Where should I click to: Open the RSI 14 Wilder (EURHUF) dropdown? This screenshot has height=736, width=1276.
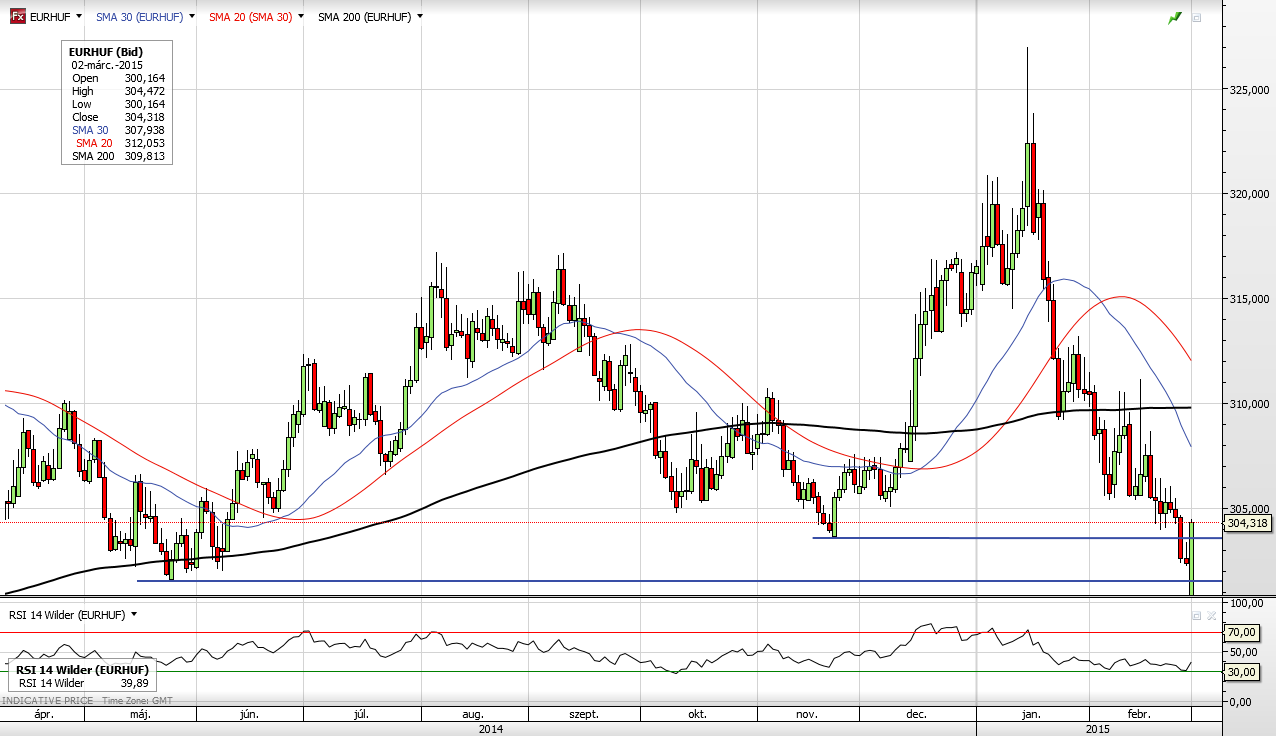(134, 615)
